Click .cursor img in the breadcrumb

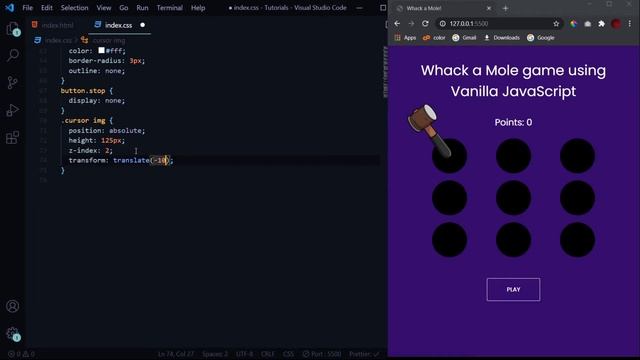pyautogui.click(x=109, y=40)
